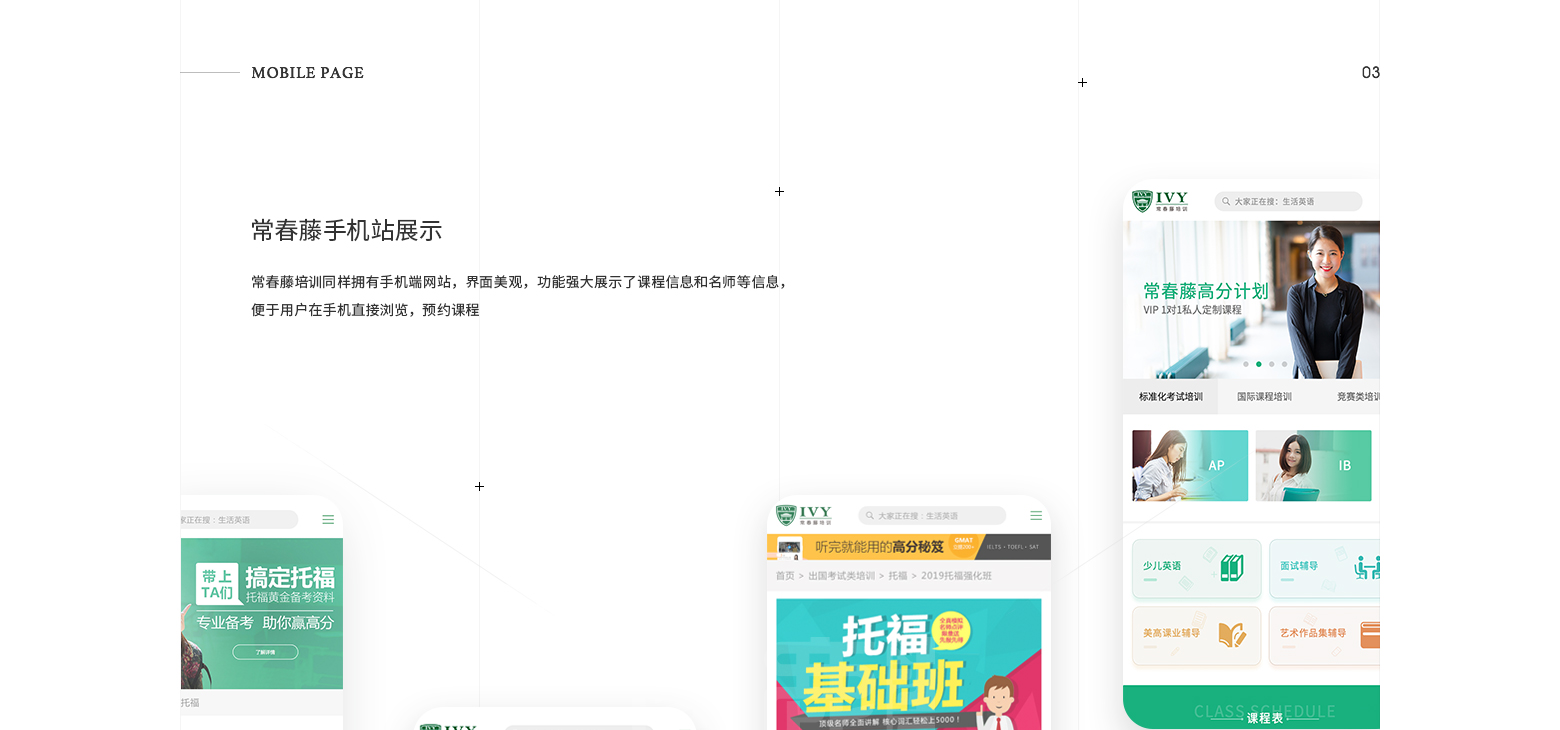
Task: Click the MOBILE PAGE section label
Action: click(x=308, y=73)
